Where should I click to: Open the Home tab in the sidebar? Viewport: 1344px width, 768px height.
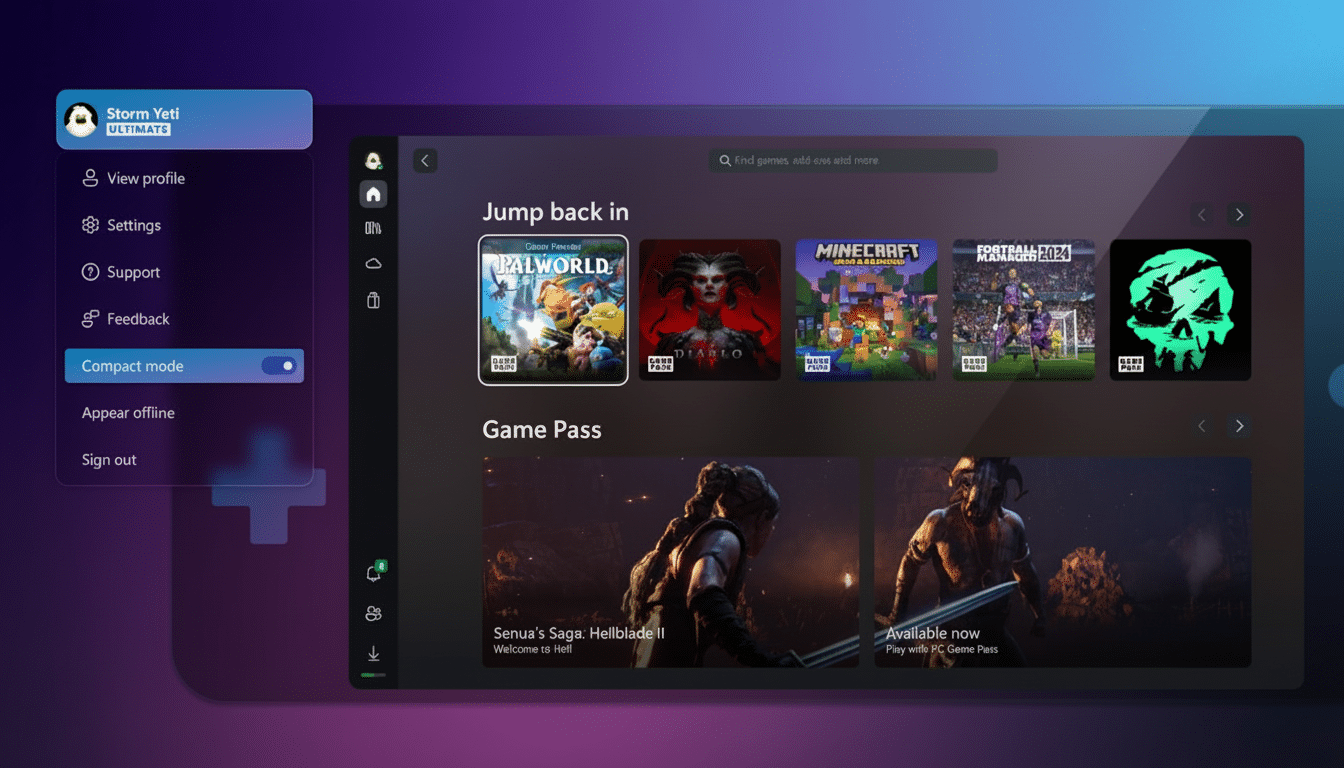pyautogui.click(x=373, y=194)
